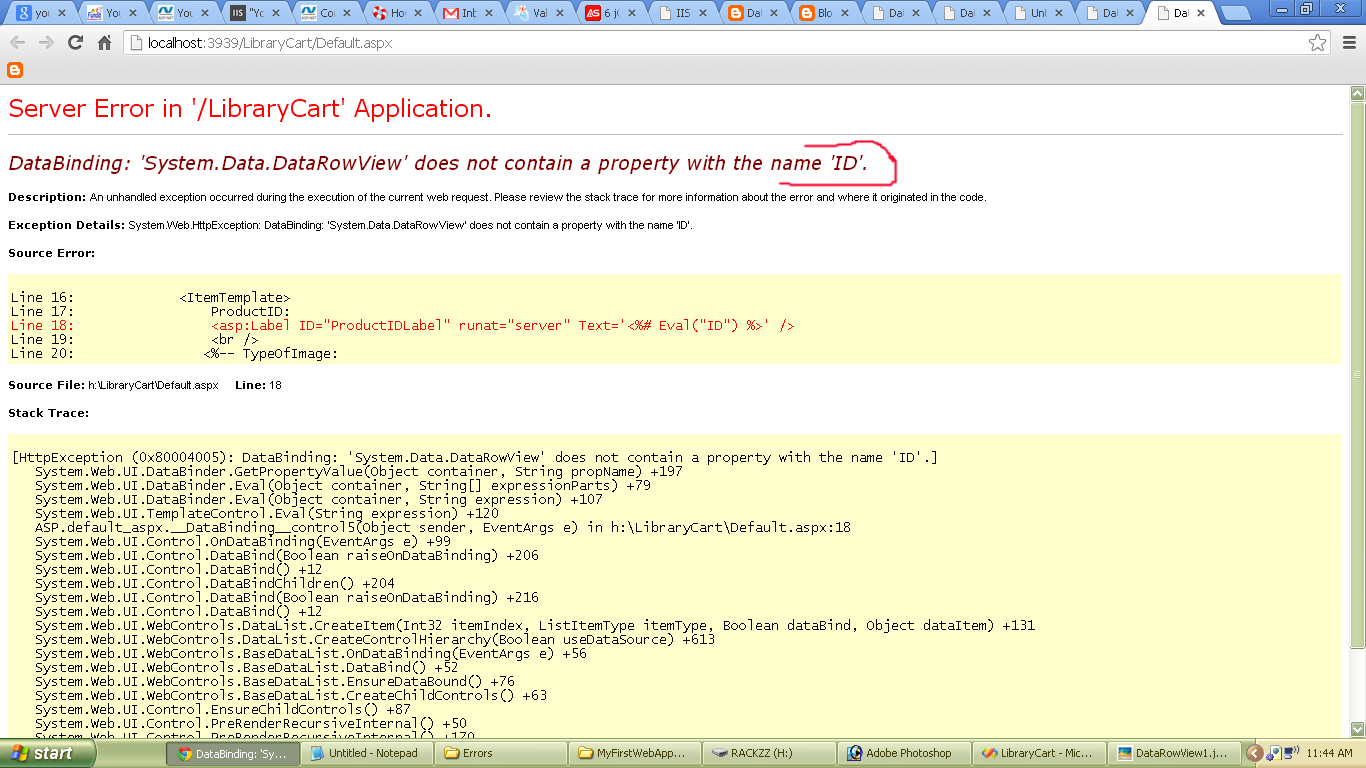1366x768 pixels.
Task: Click the scrollbar up arrow
Action: pos(1357,92)
